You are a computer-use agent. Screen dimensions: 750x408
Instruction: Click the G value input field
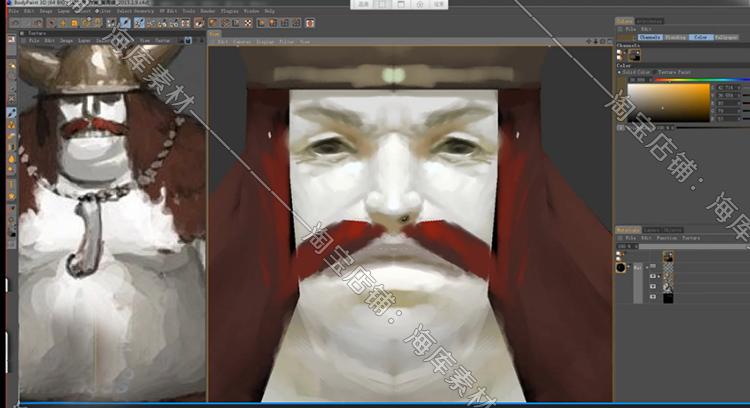pos(729,110)
